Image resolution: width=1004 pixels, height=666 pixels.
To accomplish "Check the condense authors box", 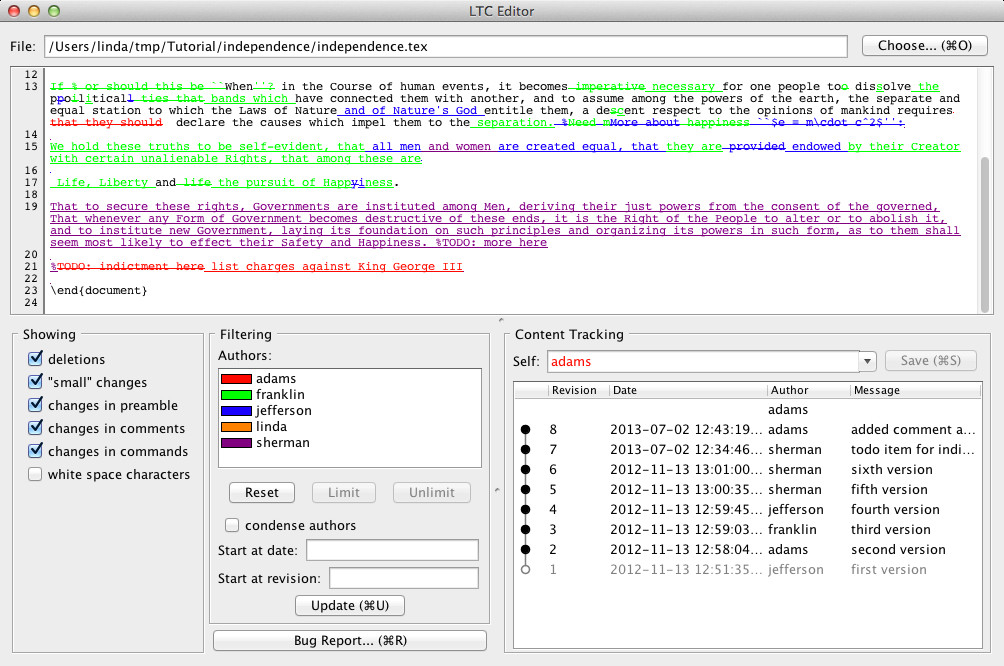I will [232, 525].
